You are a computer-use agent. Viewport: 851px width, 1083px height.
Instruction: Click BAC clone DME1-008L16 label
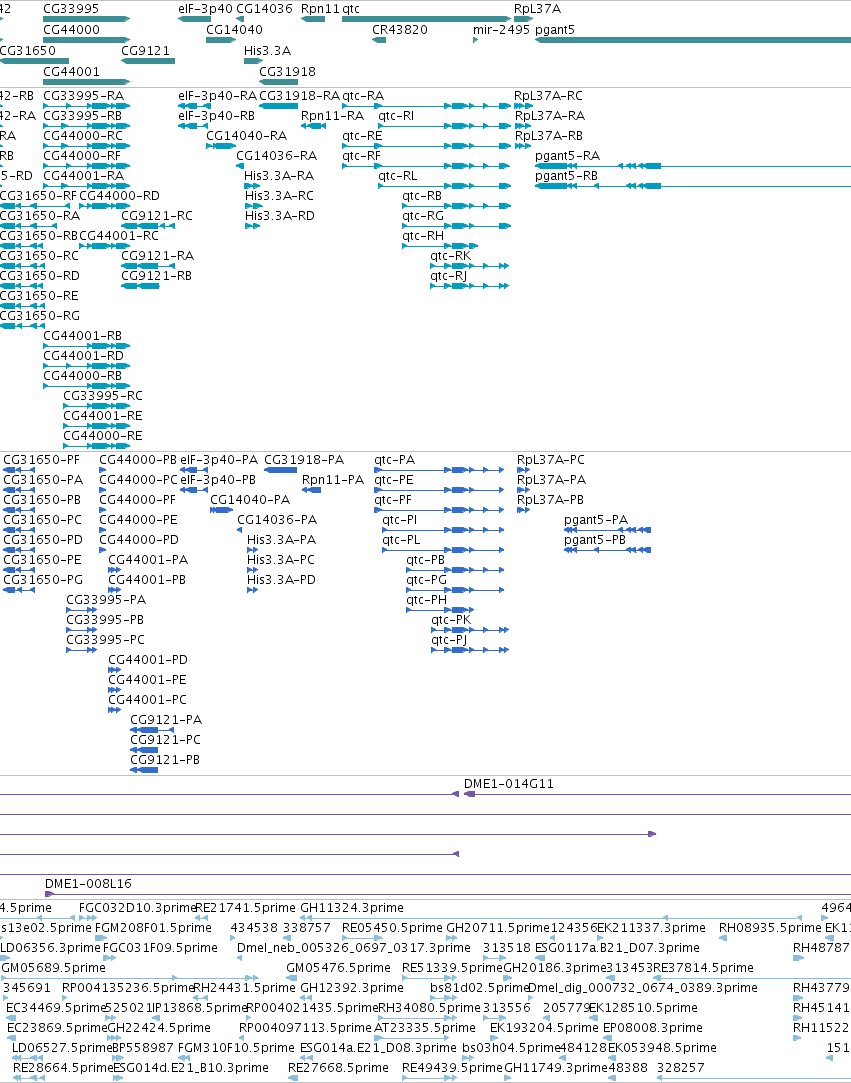[x=88, y=884]
